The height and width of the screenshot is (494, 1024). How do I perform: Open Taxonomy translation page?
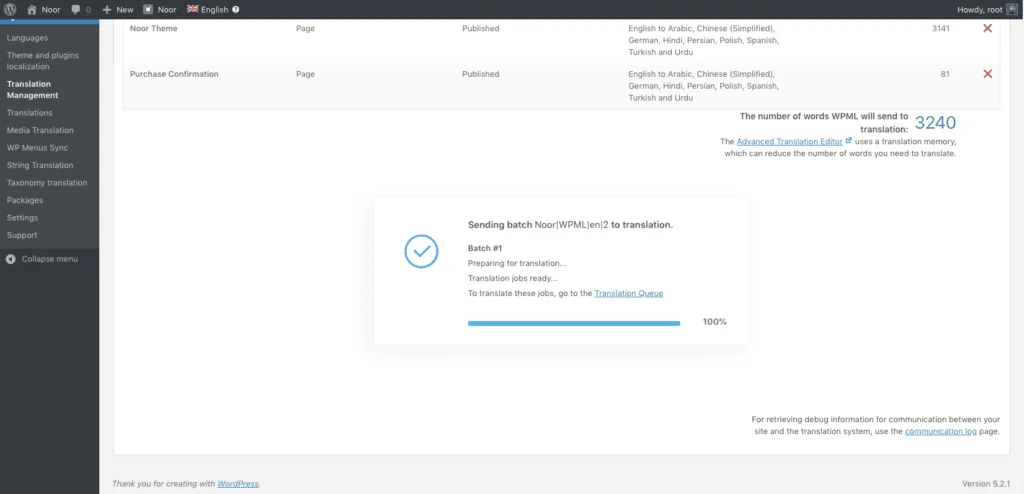coord(47,183)
